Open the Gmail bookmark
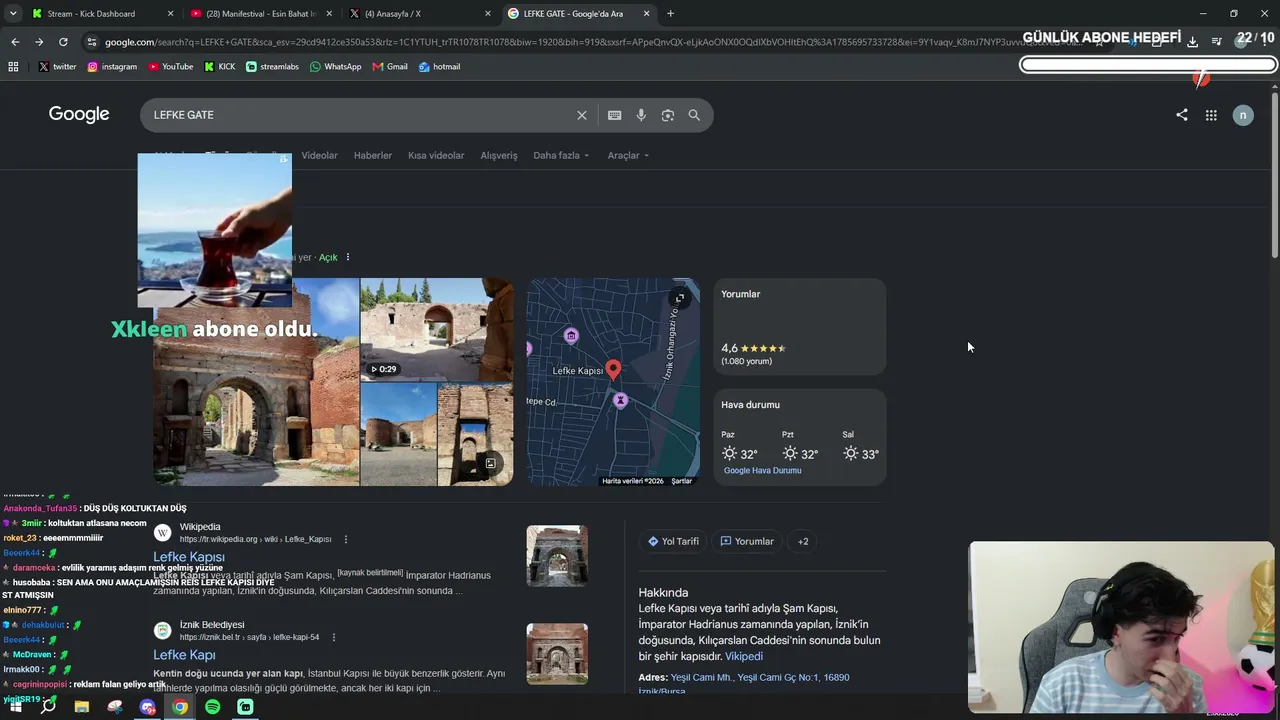1280x720 pixels. coord(390,67)
